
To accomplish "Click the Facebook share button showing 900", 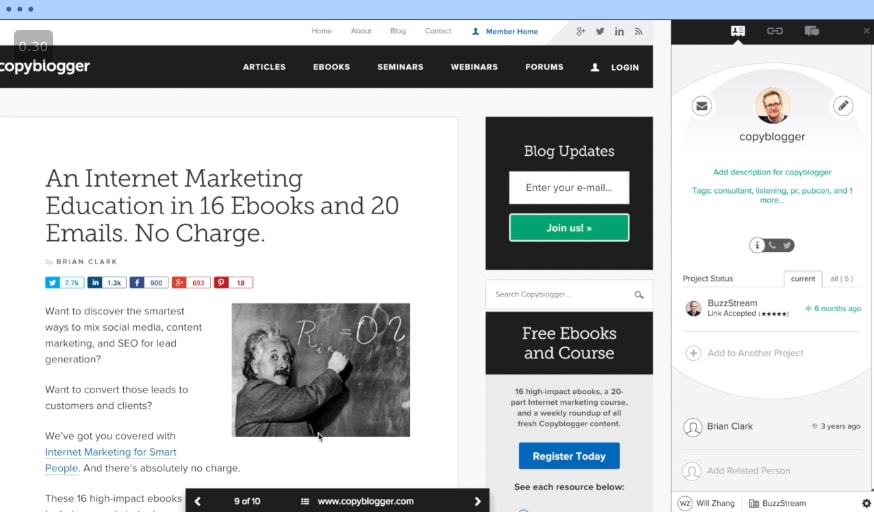I will pyautogui.click(x=149, y=283).
